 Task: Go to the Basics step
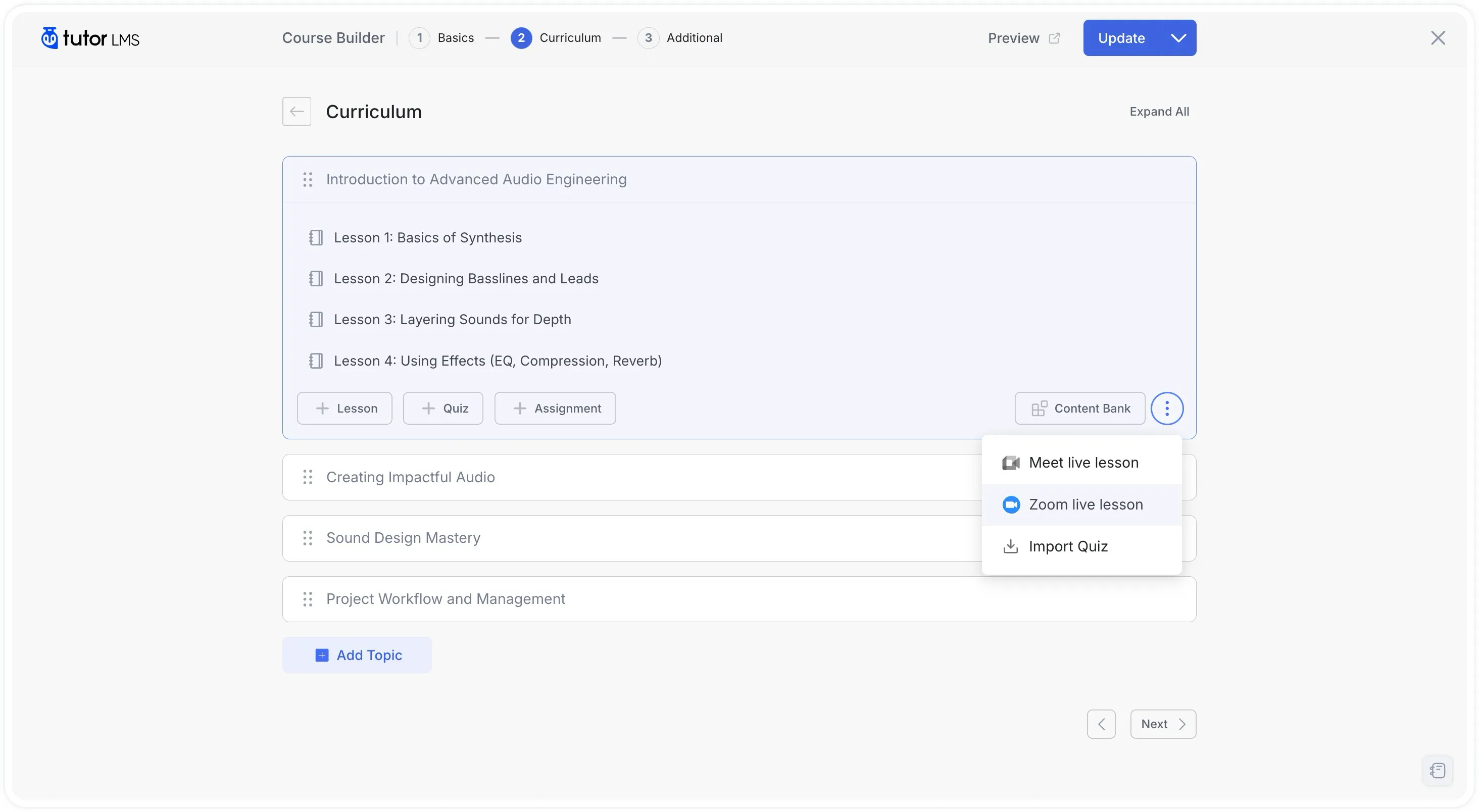tap(441, 38)
